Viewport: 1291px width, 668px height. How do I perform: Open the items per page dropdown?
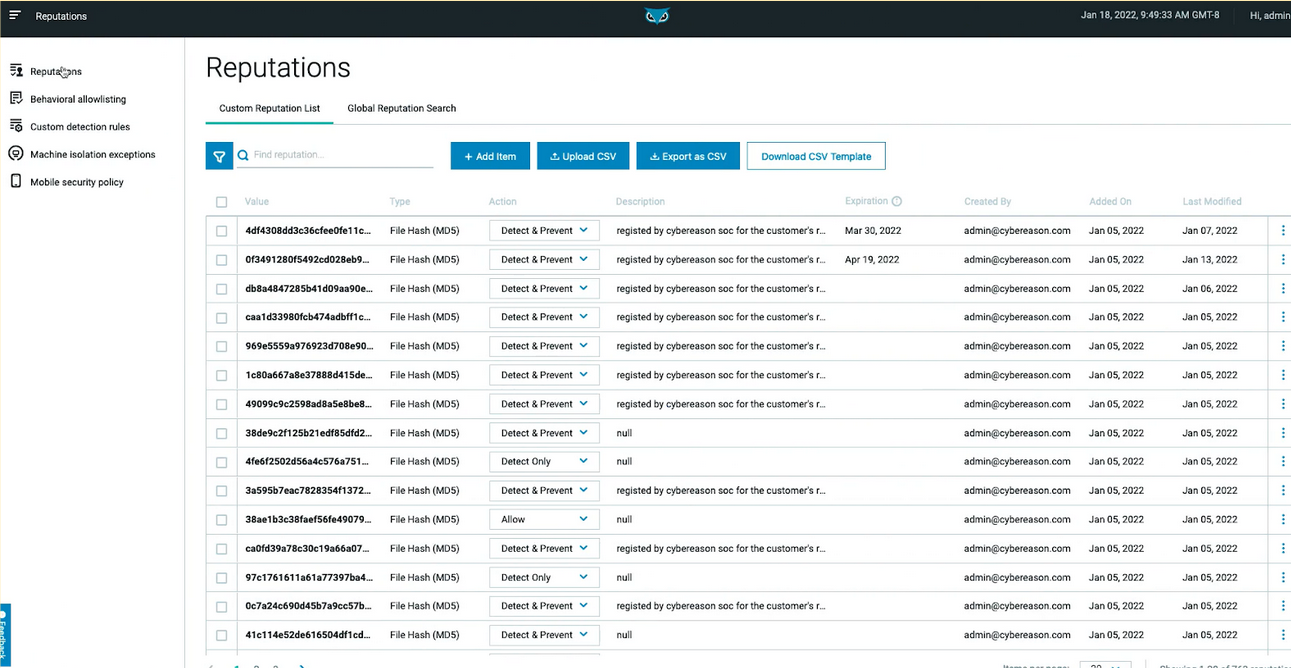tap(1105, 663)
